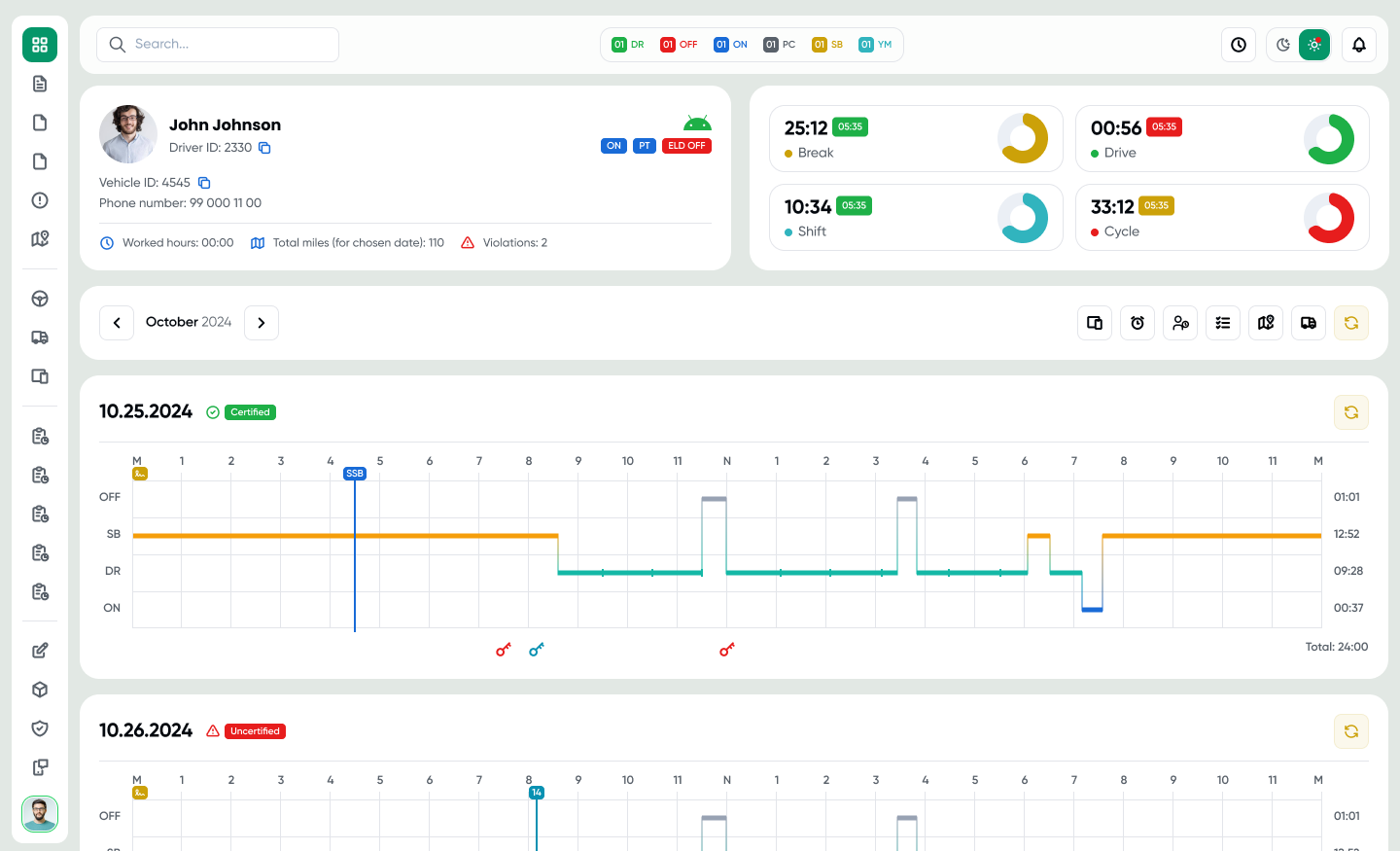Open the alarm clock tool in toolbar

[1137, 323]
